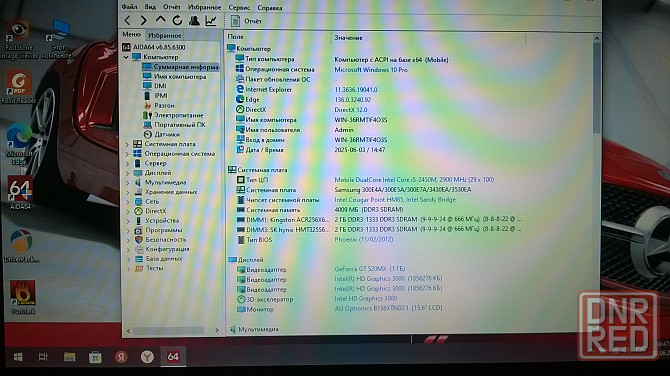Open File Explorer from taskbar
The width and height of the screenshot is (670, 376).
point(70,357)
